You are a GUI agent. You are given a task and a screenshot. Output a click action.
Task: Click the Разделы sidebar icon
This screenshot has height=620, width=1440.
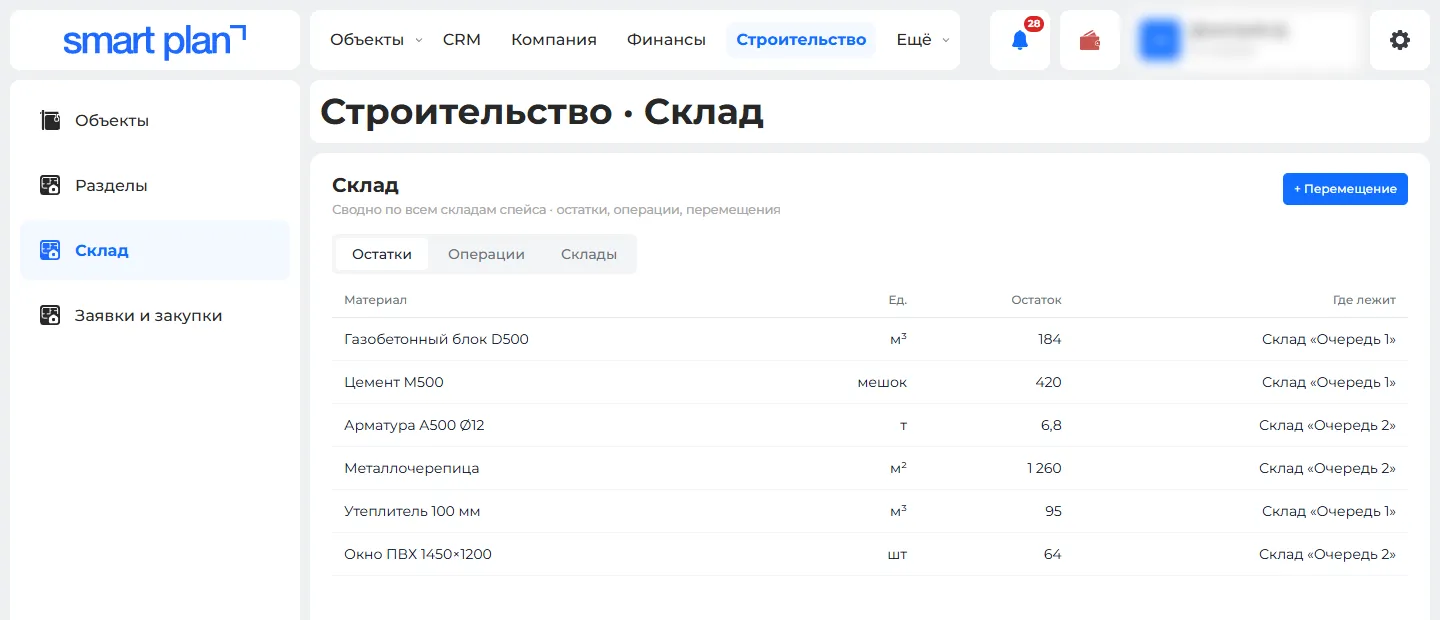pos(50,186)
